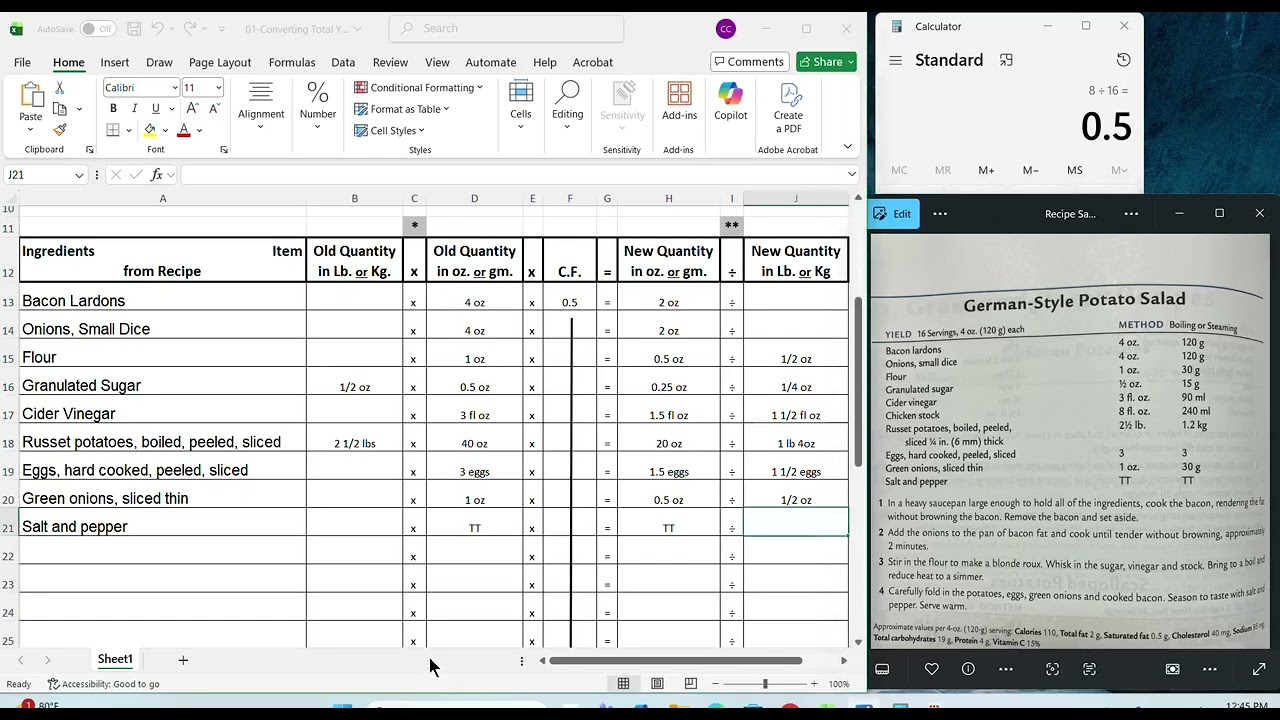
Task: Switch to Normal view in status bar
Action: coord(623,684)
